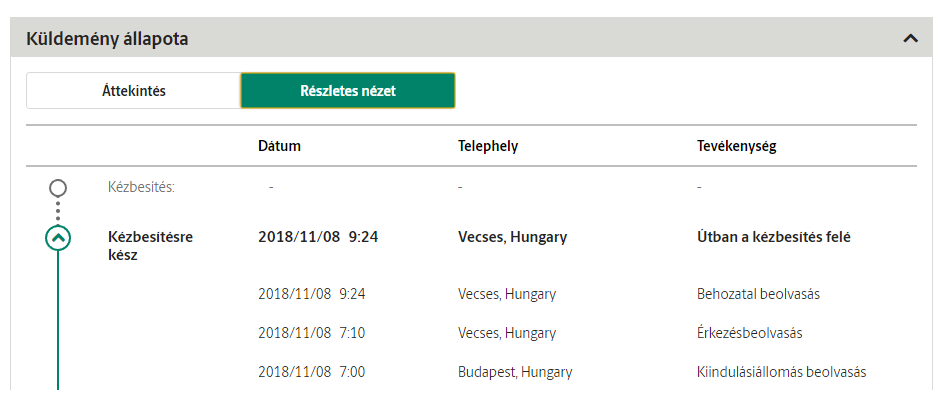Screen dimensions: 943x394
Task: Select the Behozatal beolvasás row activity
Action: tap(758, 294)
